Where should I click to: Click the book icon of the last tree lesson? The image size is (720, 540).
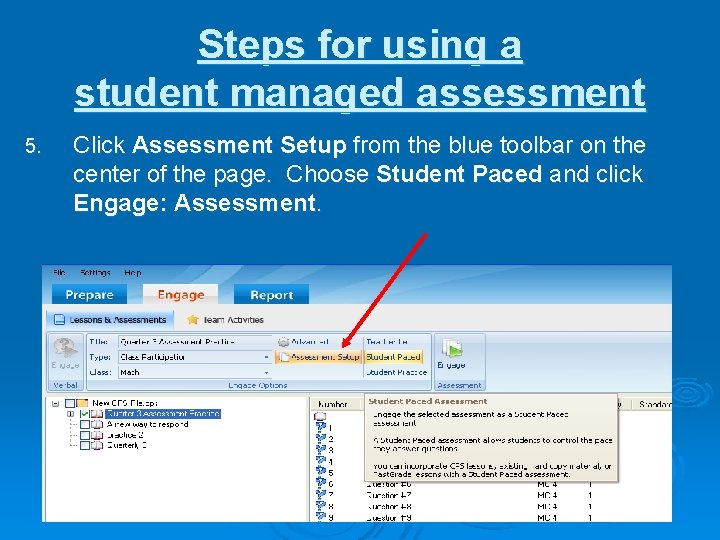coord(97,445)
